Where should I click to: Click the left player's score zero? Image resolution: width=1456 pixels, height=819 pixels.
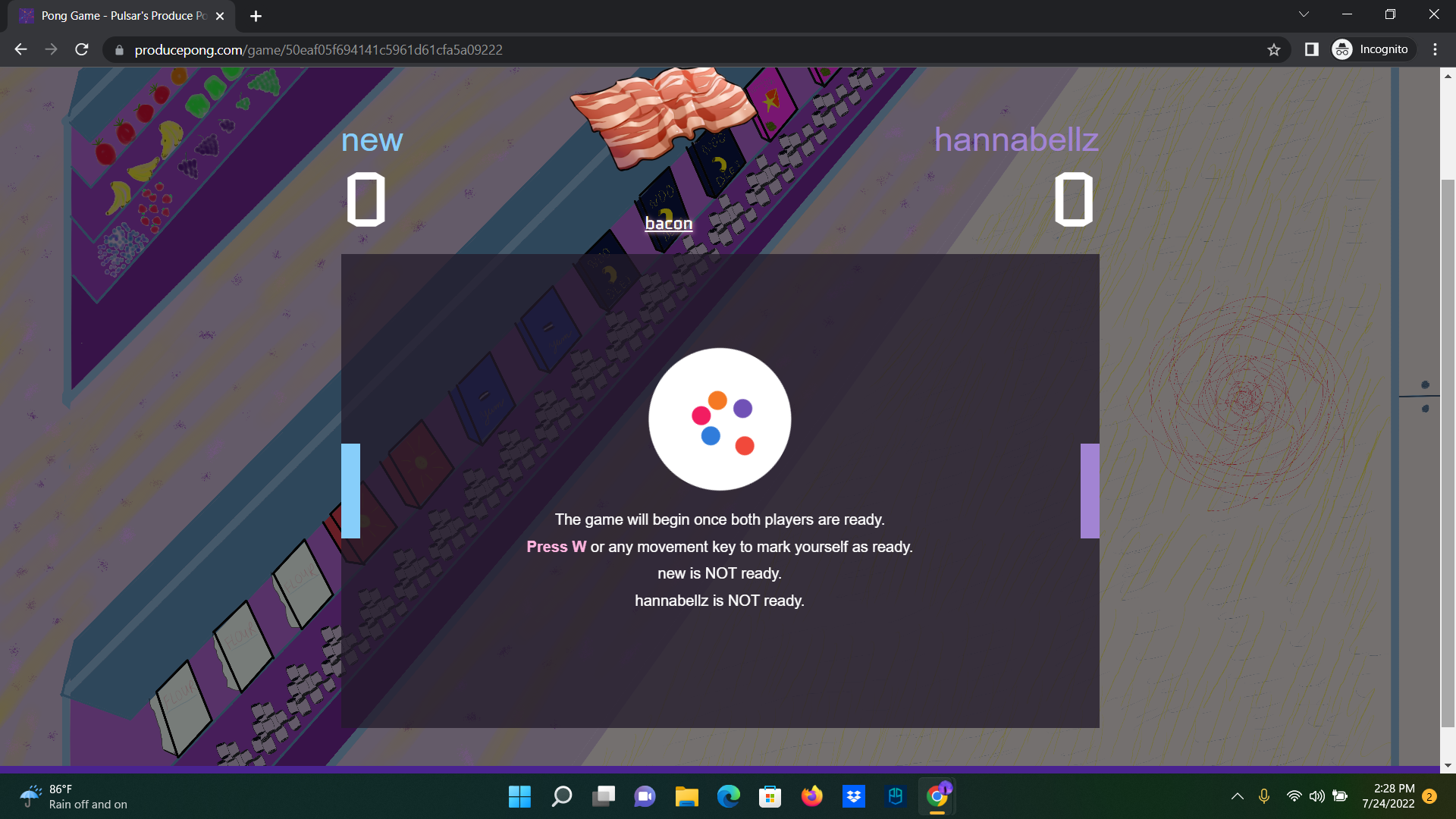click(366, 199)
